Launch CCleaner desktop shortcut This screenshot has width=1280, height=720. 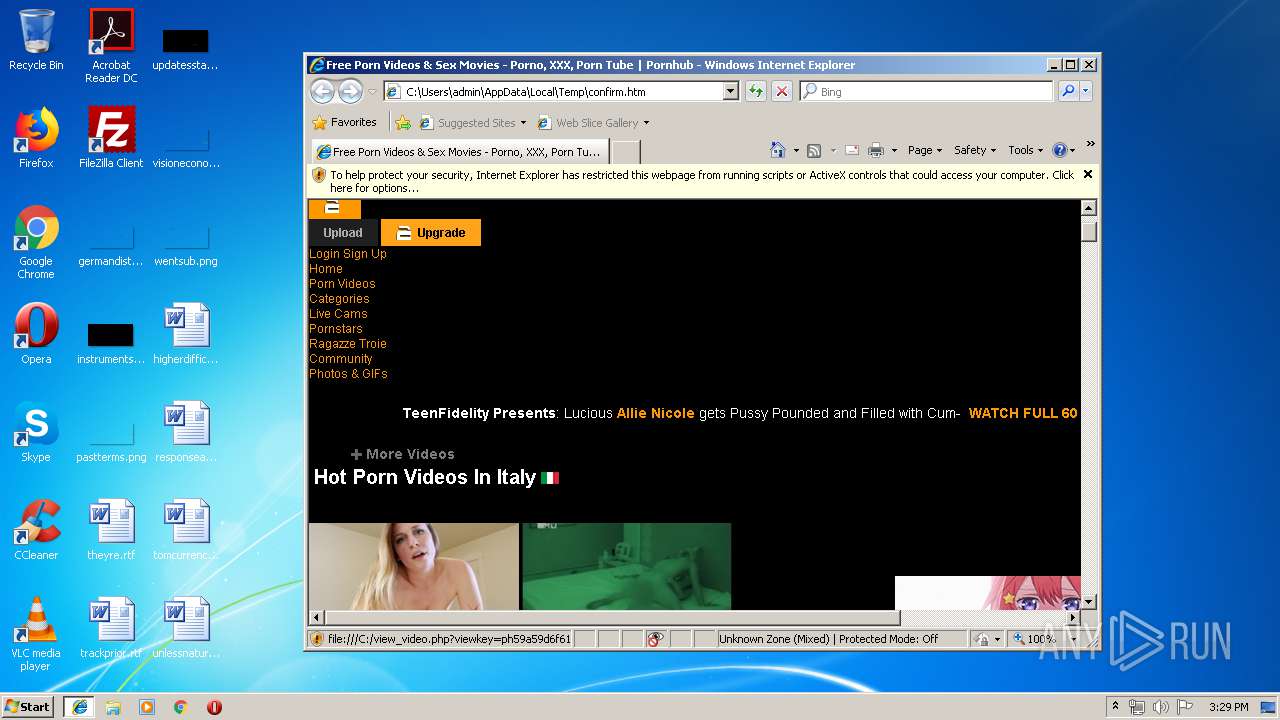click(36, 530)
